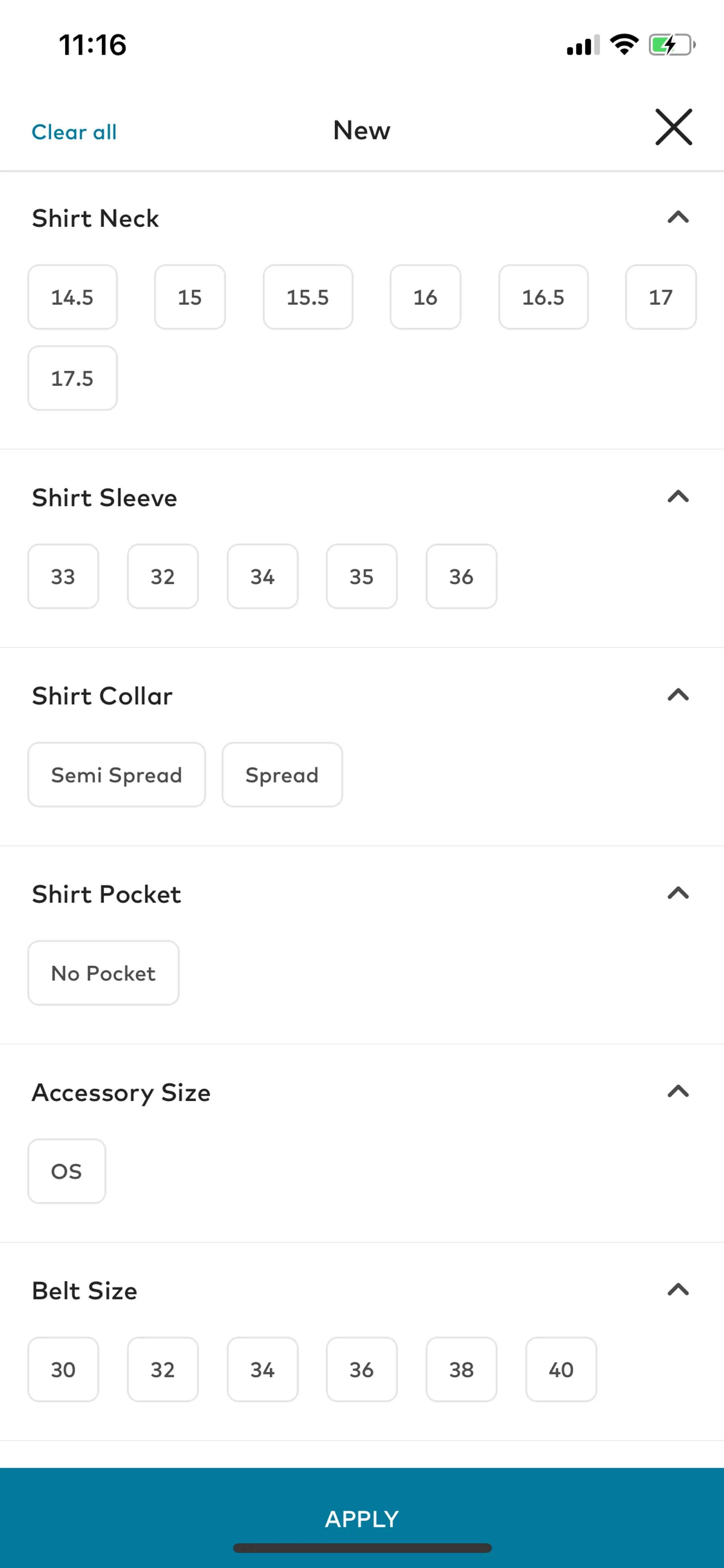The image size is (724, 1568).
Task: Tap the Wi-Fi status icon
Action: 624,45
